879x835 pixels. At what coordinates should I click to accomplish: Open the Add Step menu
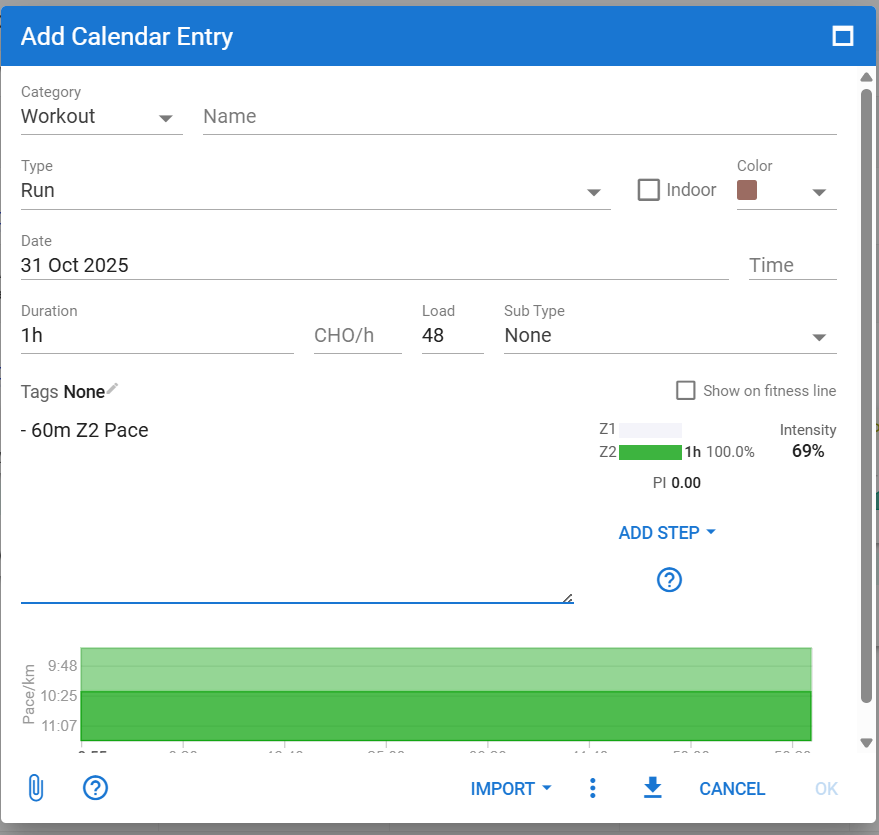(x=667, y=533)
